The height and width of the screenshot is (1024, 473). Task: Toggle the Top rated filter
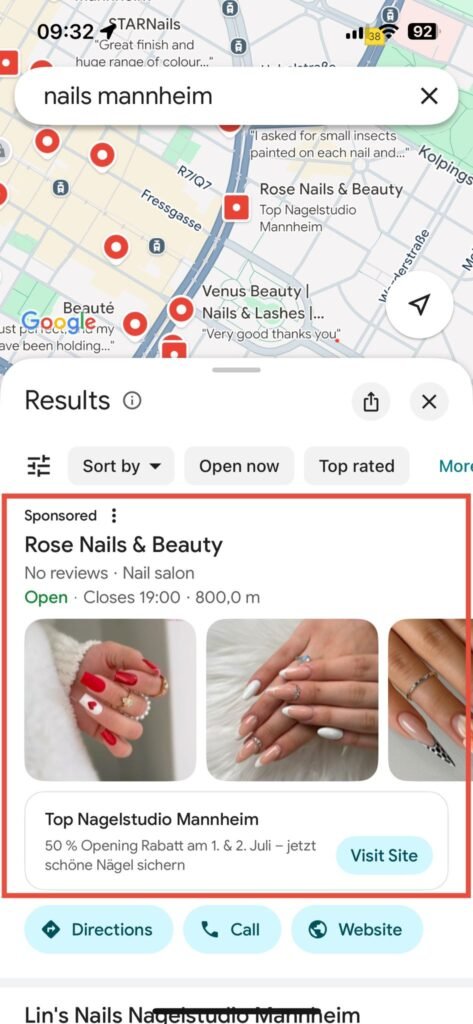[357, 466]
